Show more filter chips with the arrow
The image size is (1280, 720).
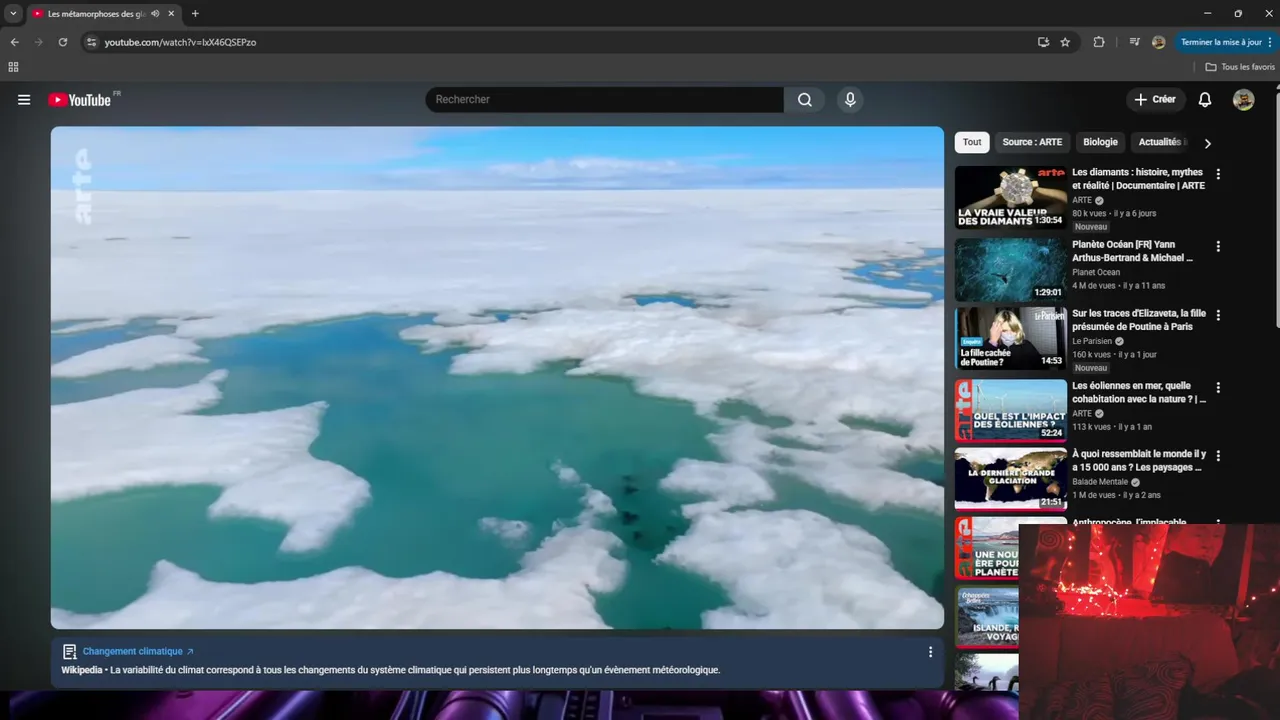point(1207,143)
